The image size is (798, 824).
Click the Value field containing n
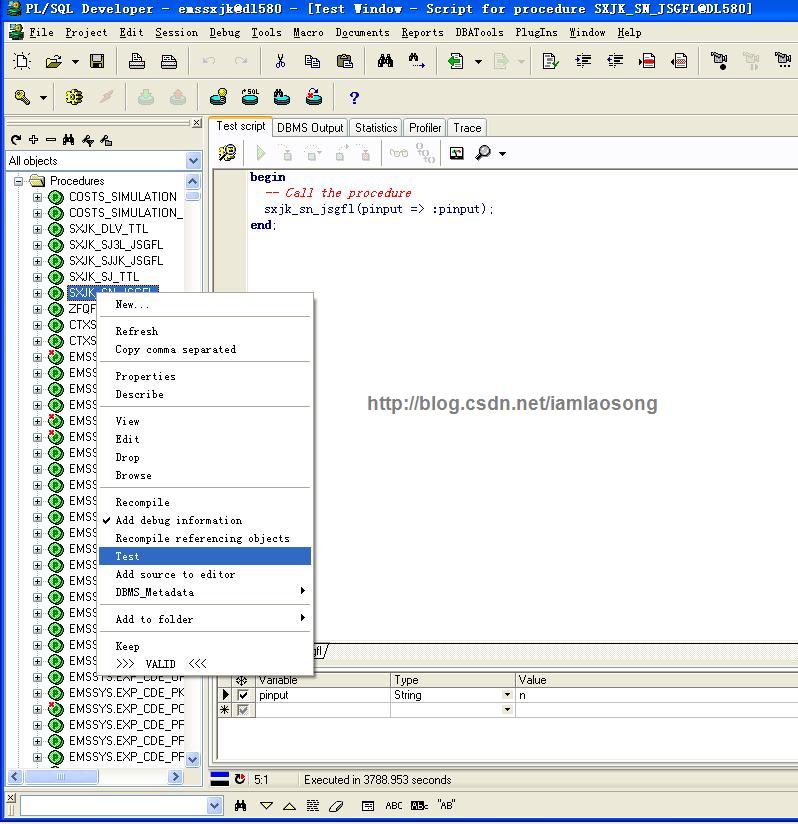656,695
